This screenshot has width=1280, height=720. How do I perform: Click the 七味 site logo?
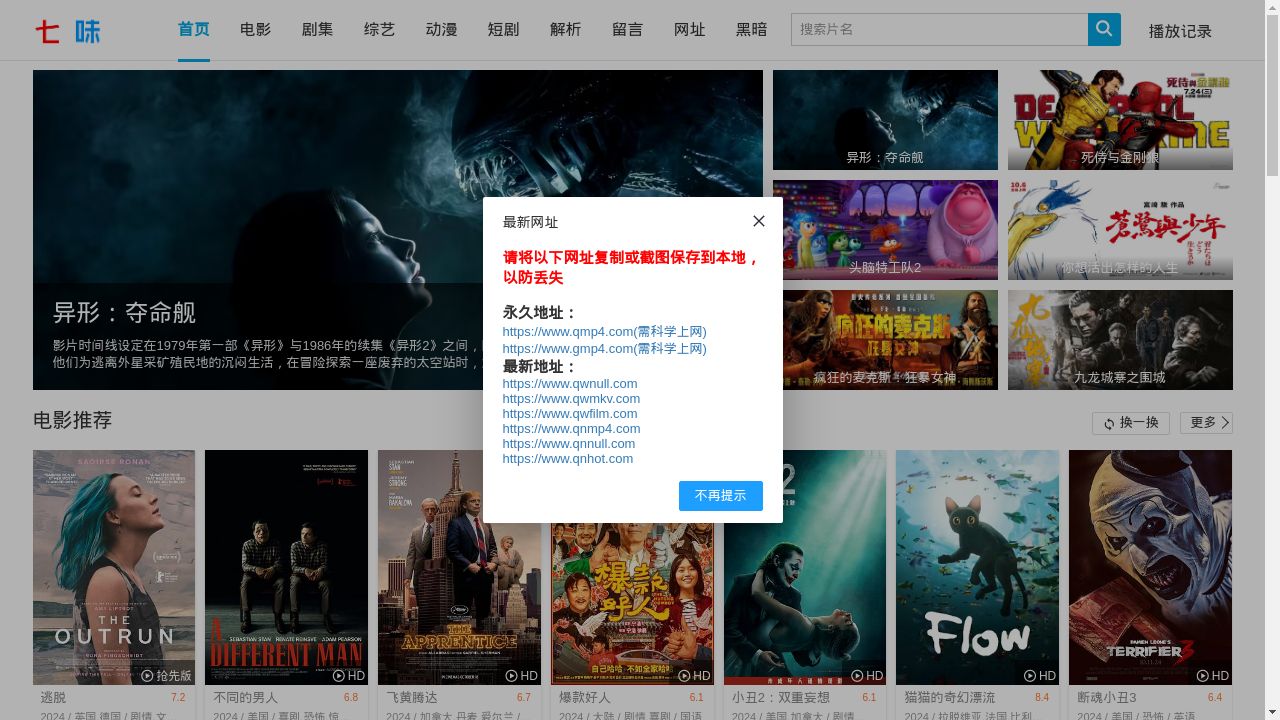tap(68, 31)
